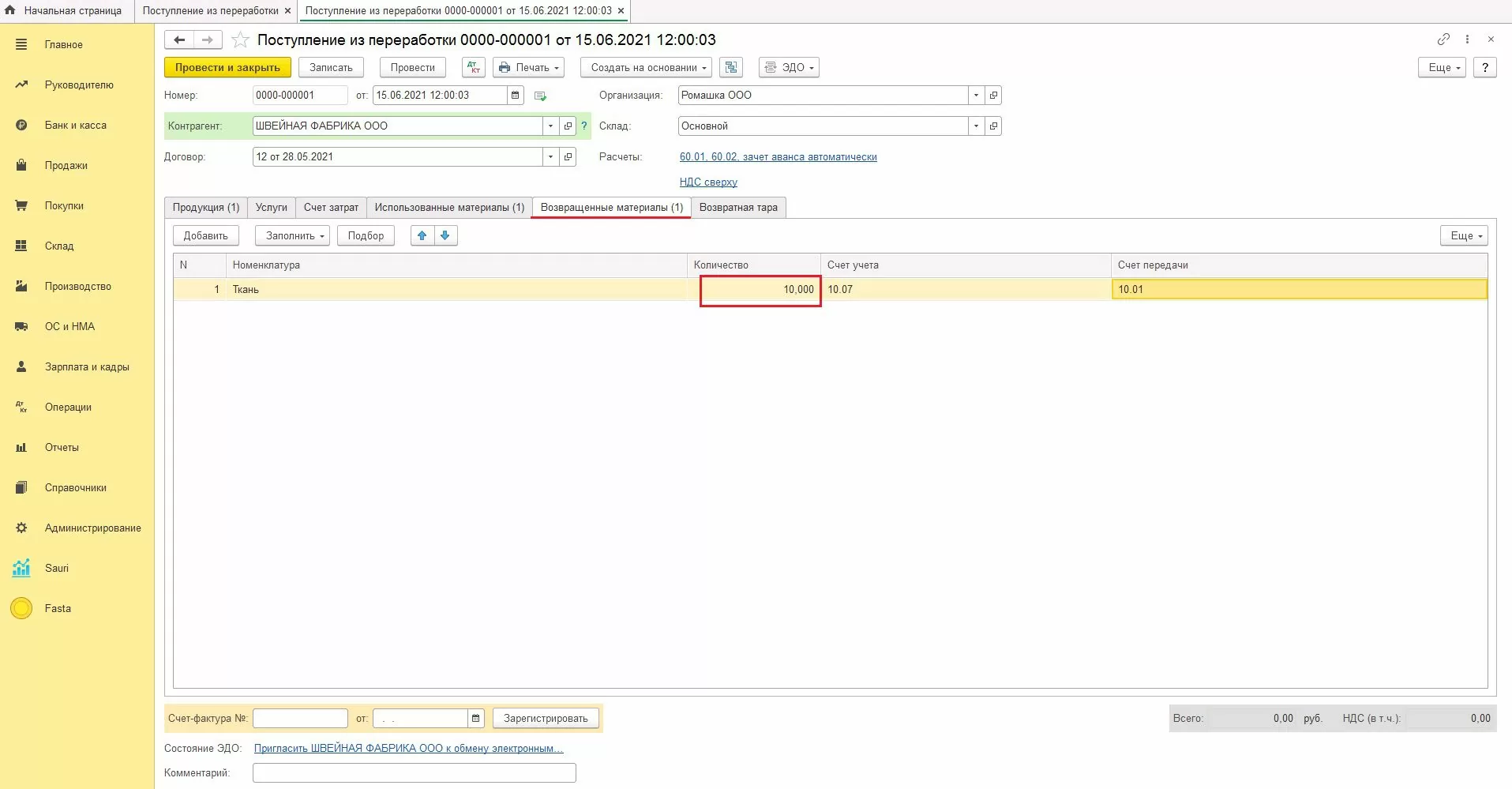Click Комментарий input field

(x=414, y=772)
